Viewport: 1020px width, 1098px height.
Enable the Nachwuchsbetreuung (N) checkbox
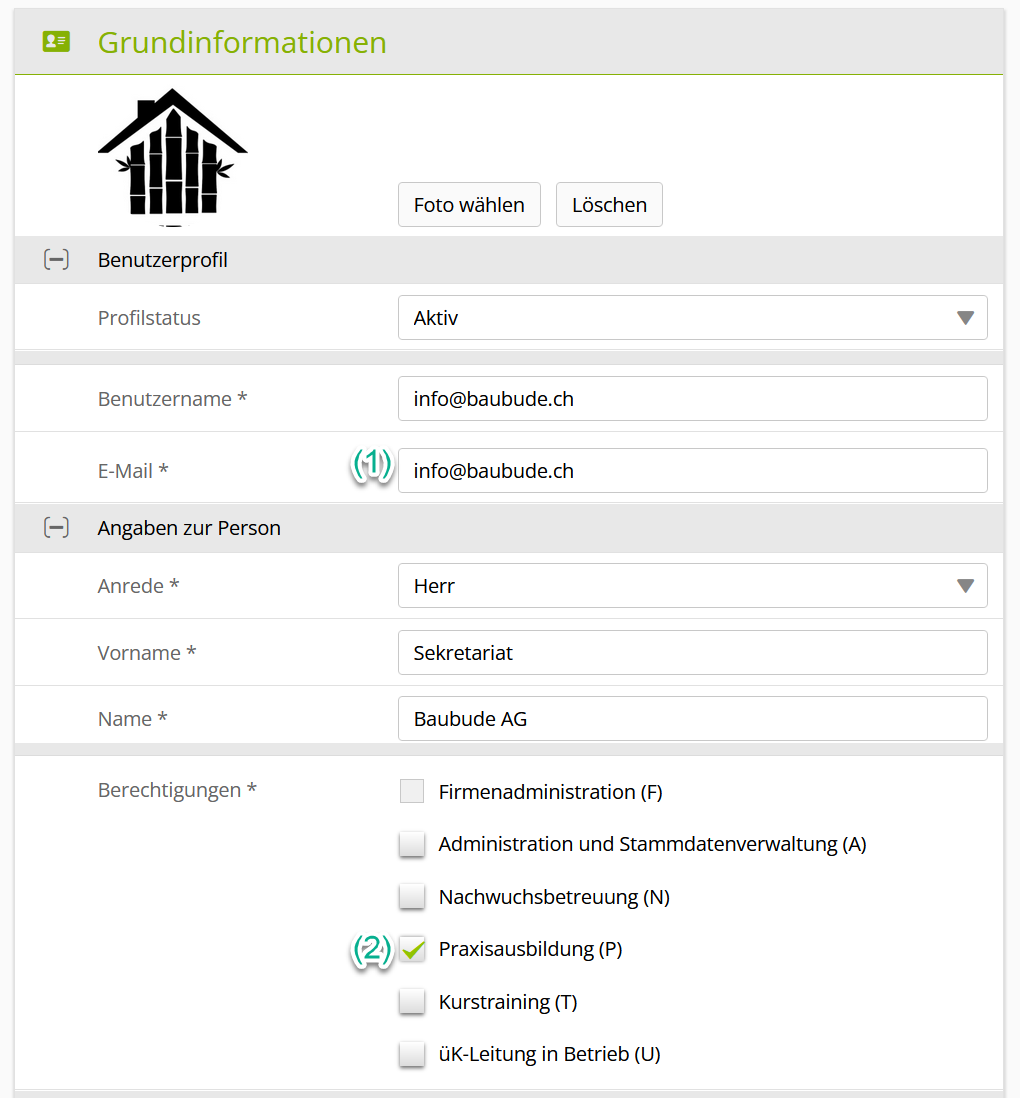coord(412,897)
